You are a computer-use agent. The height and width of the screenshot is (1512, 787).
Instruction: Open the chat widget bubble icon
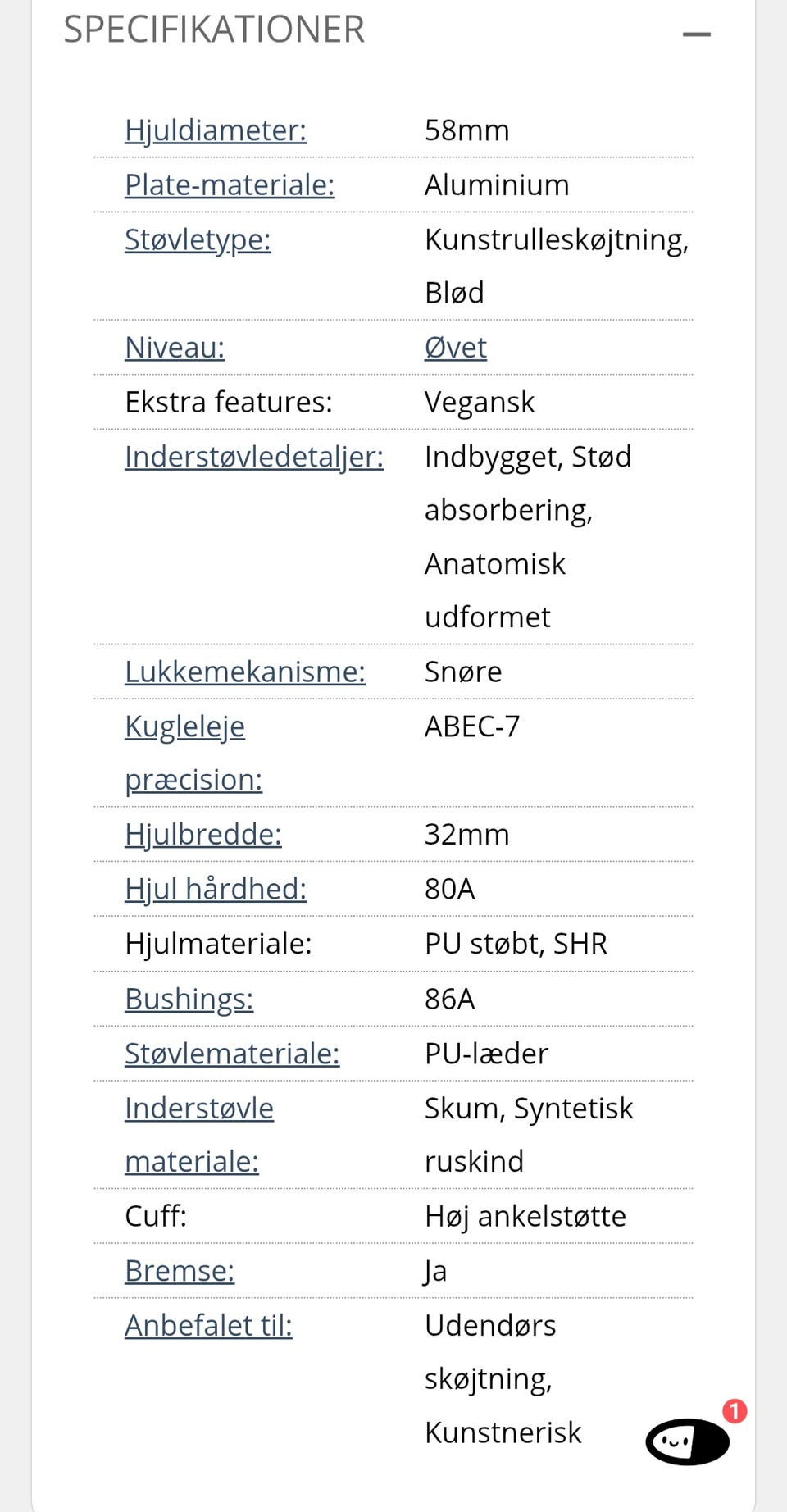click(x=687, y=1441)
